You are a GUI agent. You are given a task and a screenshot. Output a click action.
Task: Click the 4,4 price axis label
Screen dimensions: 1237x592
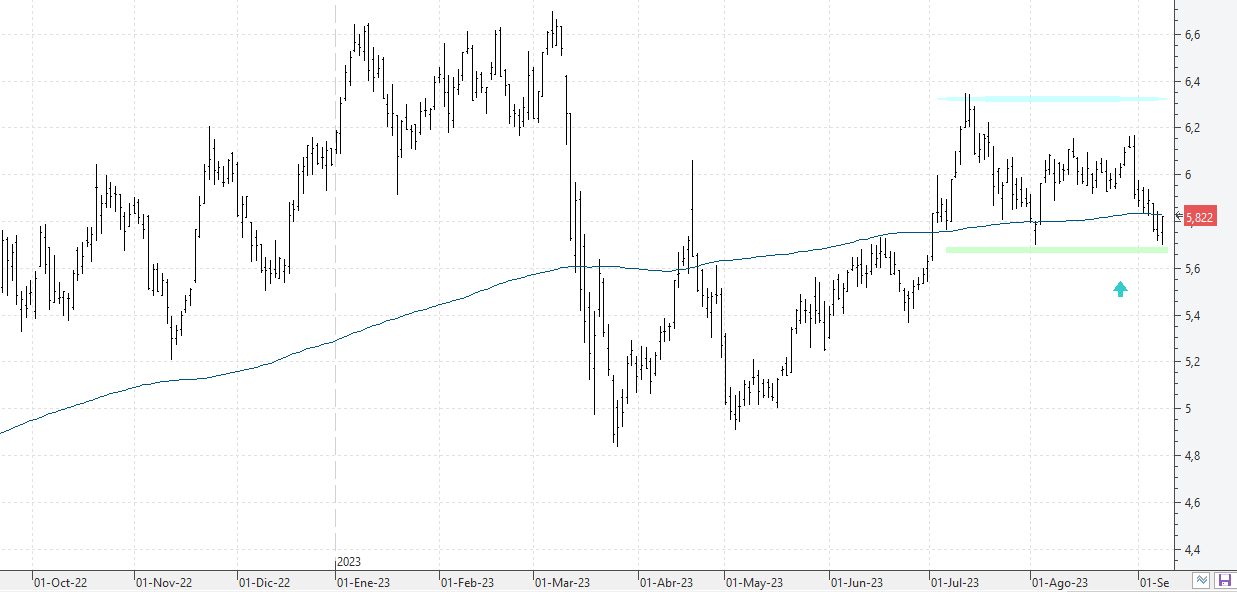(x=1192, y=550)
